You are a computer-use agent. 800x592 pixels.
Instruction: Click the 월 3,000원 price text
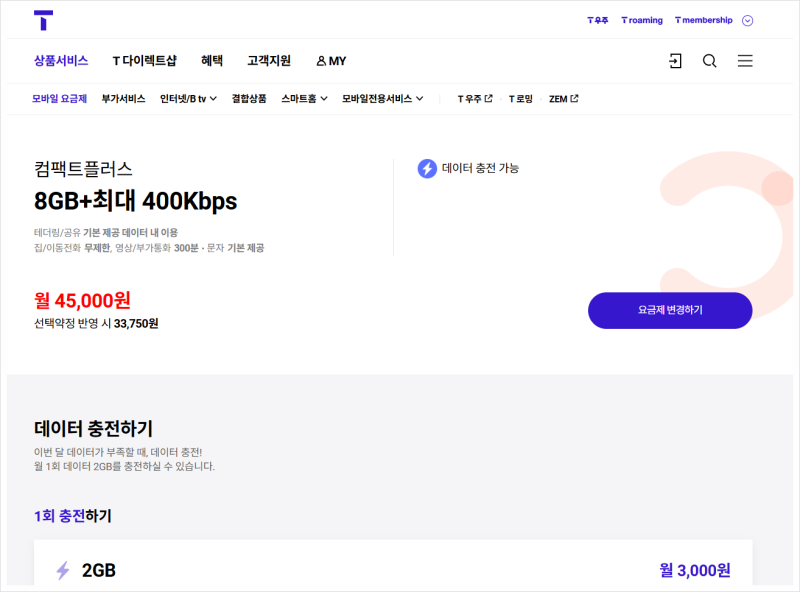click(x=695, y=570)
